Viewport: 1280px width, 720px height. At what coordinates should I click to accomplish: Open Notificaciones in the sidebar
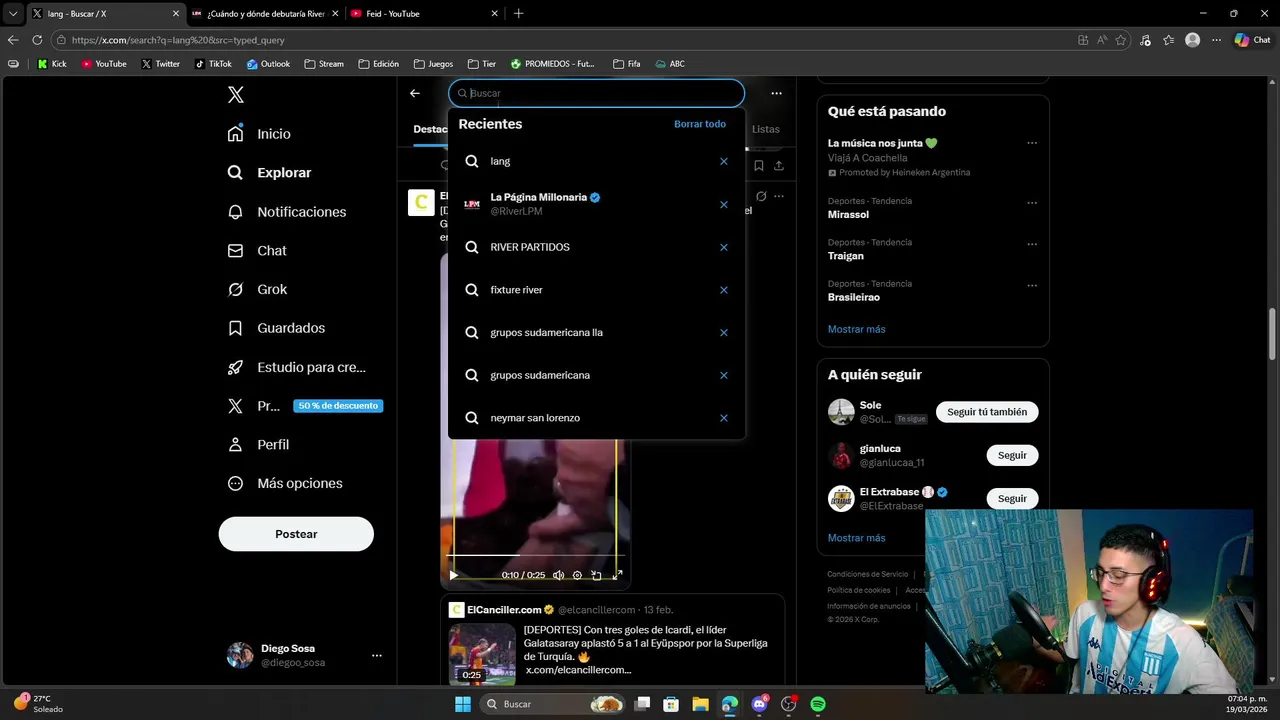286,212
